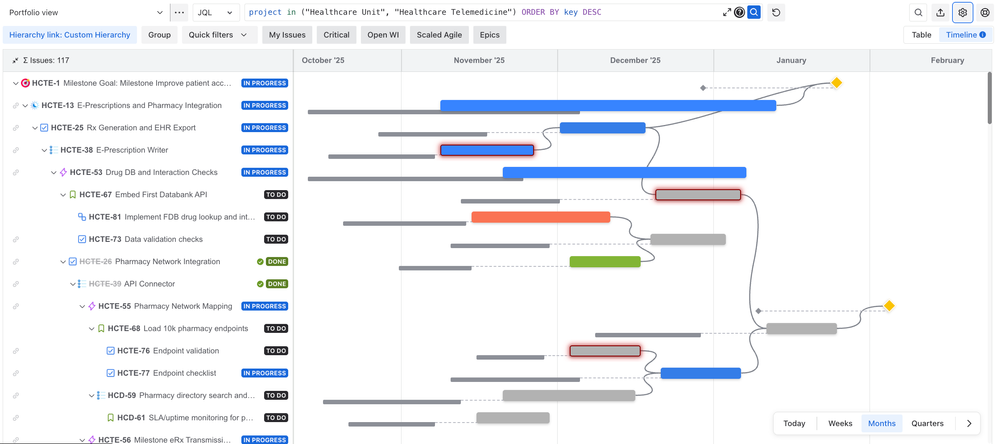Image resolution: width=998 pixels, height=444 pixels.
Task: Open the JQL syntax help icon
Action: (739, 12)
